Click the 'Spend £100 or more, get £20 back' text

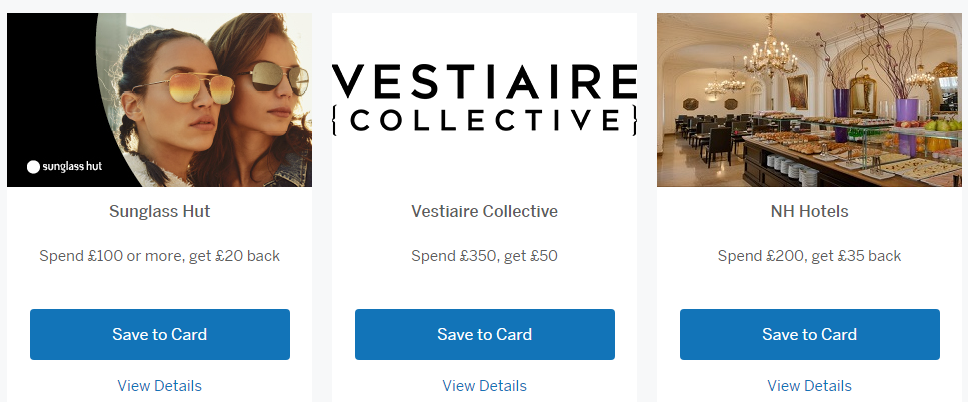point(160,256)
